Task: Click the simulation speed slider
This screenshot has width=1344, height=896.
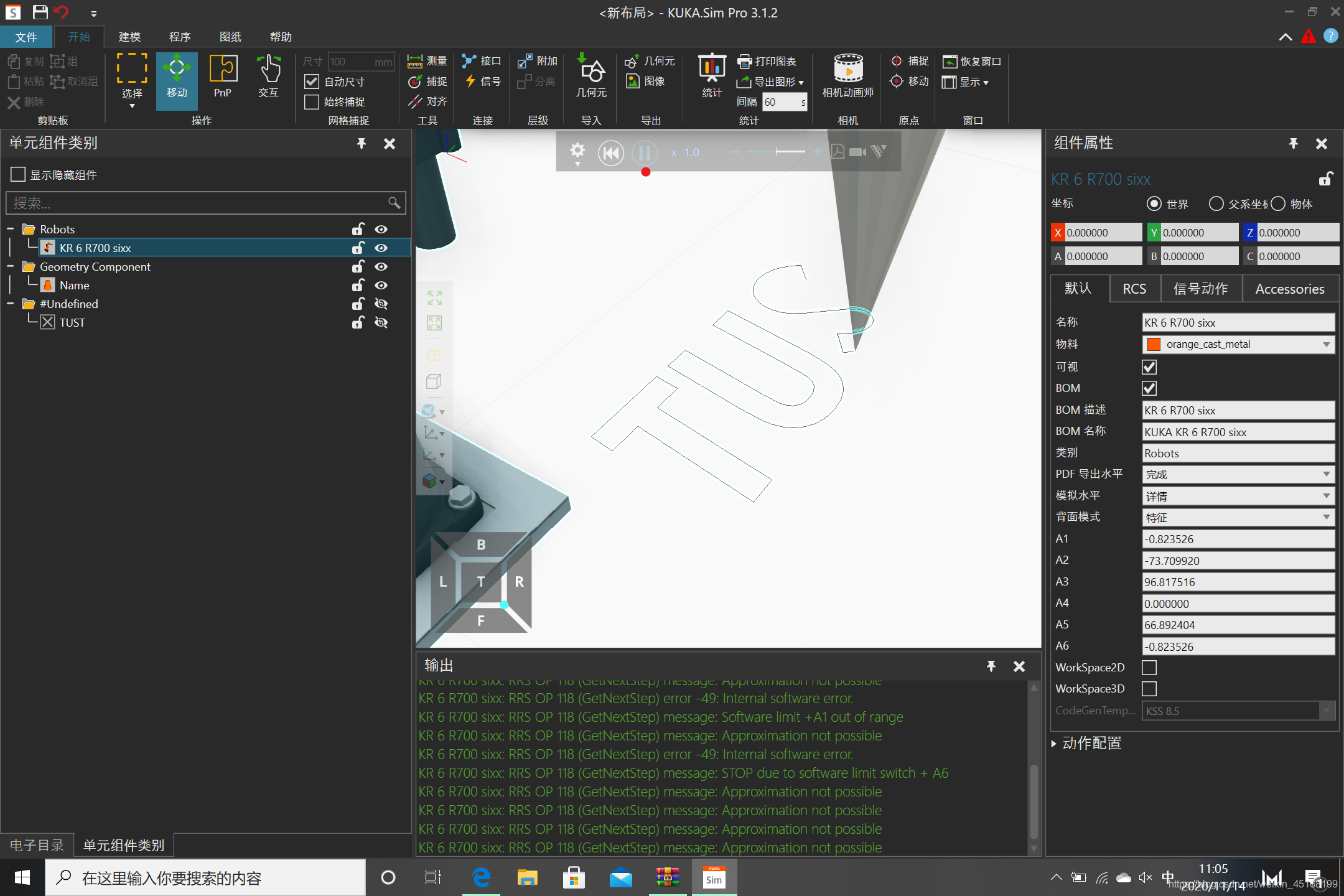Action: (777, 152)
